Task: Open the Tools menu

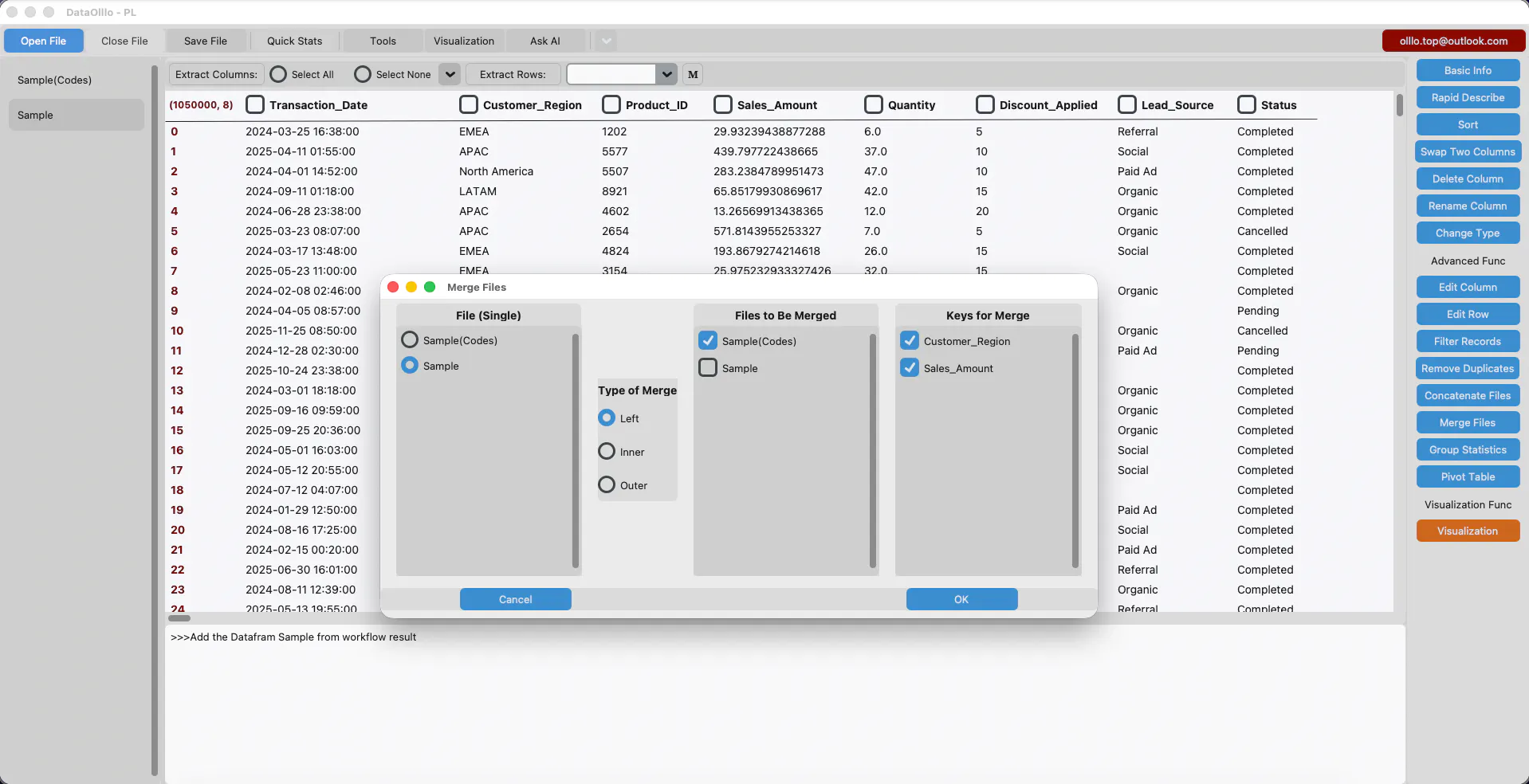Action: point(383,41)
